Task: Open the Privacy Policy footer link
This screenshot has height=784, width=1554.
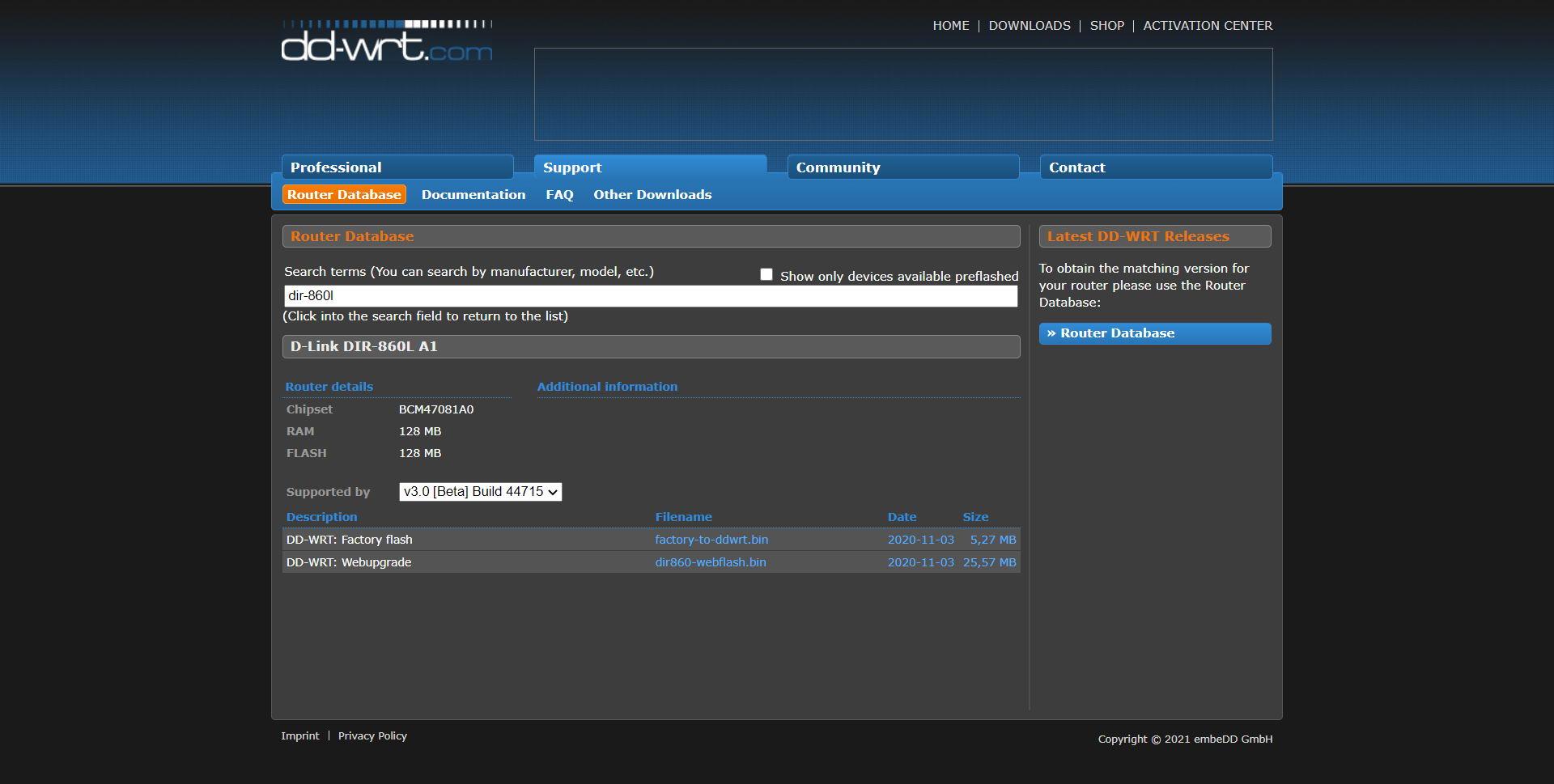Action: click(372, 736)
